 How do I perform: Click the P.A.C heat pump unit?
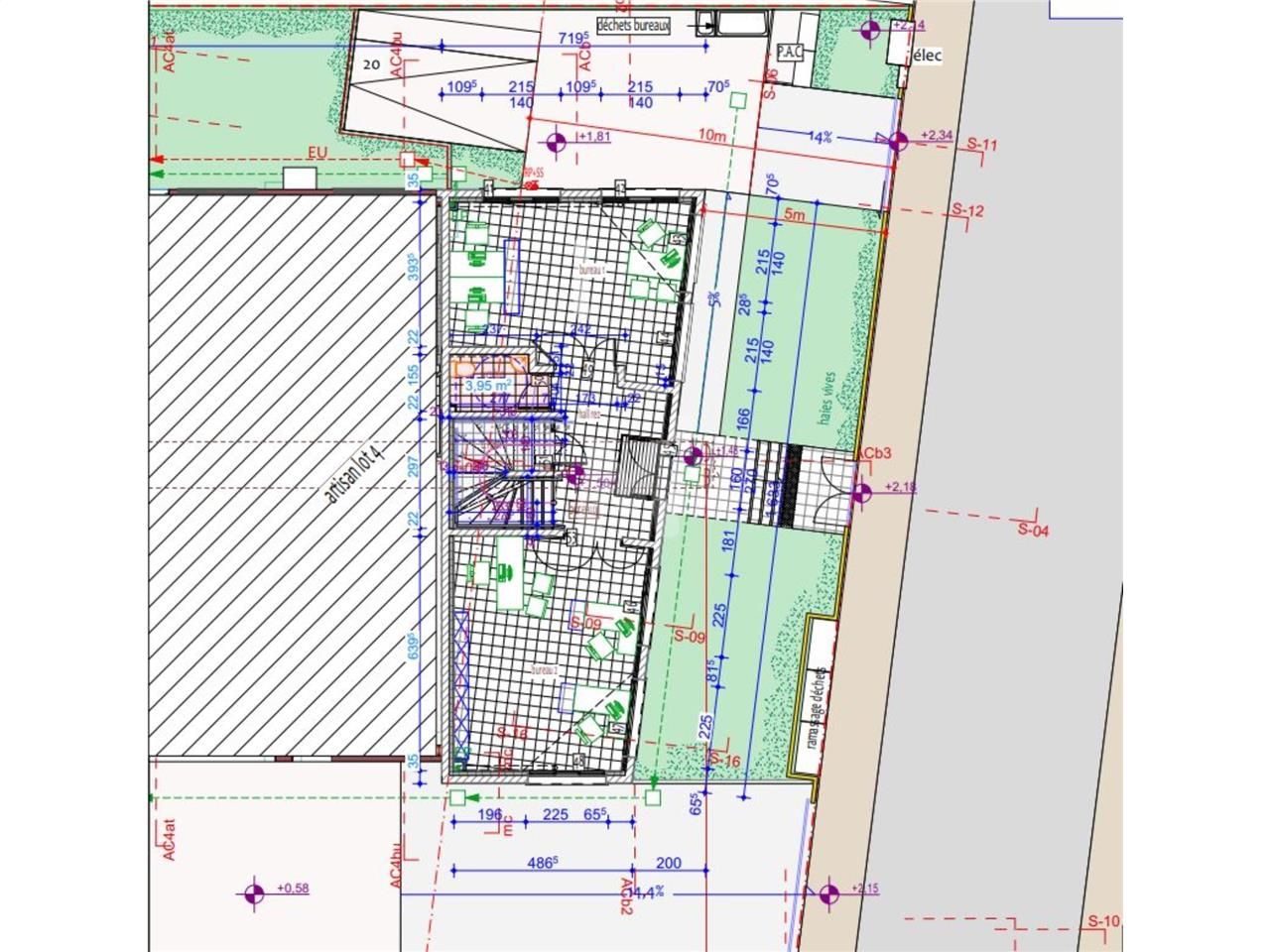pos(790,52)
